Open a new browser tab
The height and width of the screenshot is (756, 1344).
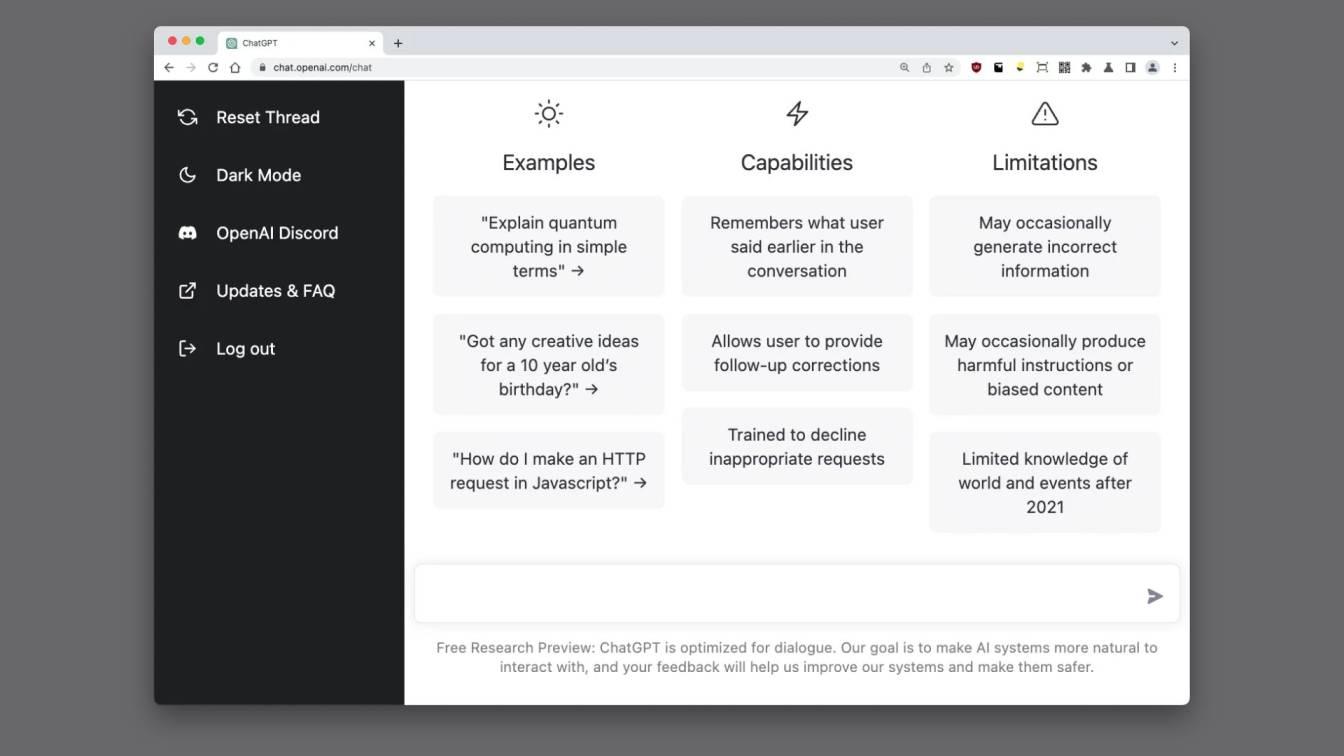pyautogui.click(x=398, y=43)
